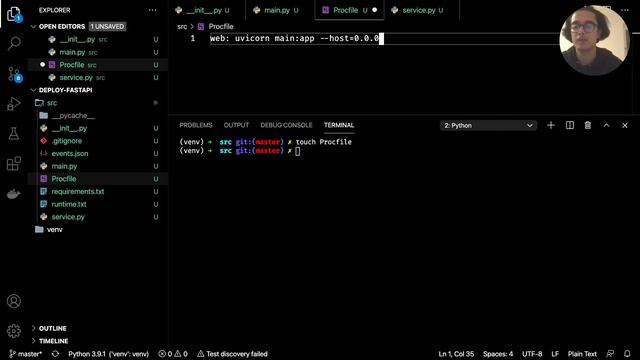Open the Search view in activity bar
This screenshot has width=640, height=360.
pos(14,43)
